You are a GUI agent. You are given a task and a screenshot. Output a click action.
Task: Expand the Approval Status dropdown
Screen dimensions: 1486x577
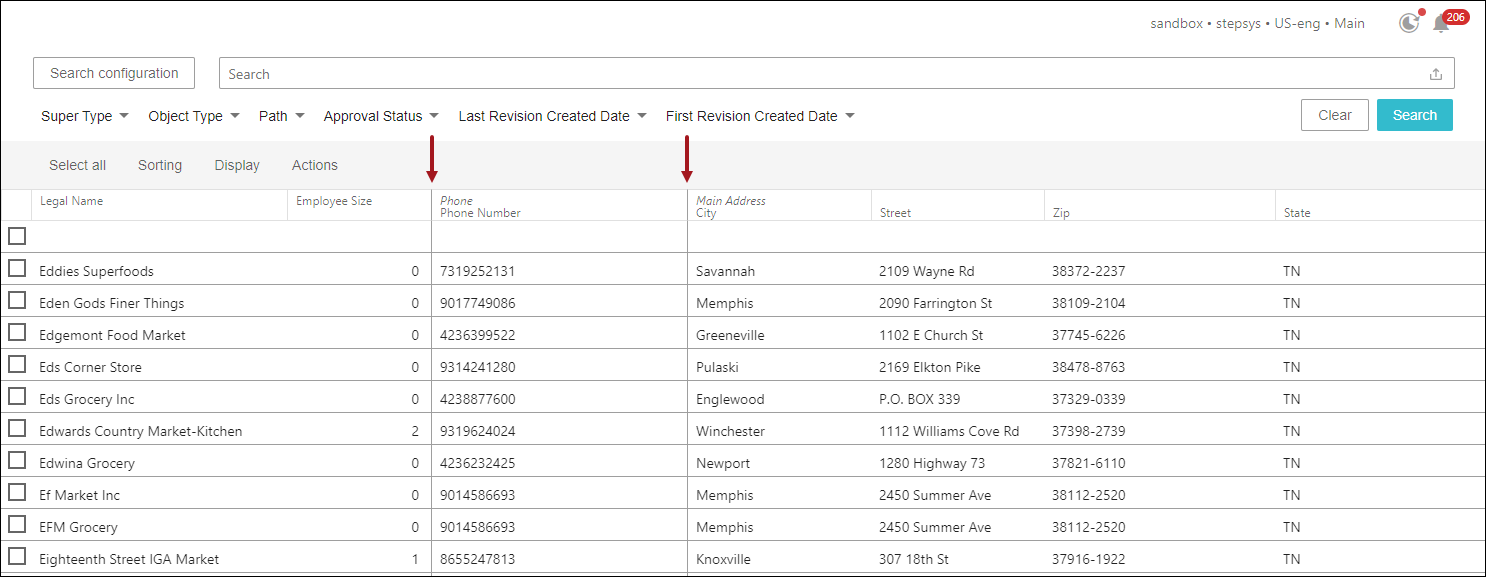click(x=381, y=116)
